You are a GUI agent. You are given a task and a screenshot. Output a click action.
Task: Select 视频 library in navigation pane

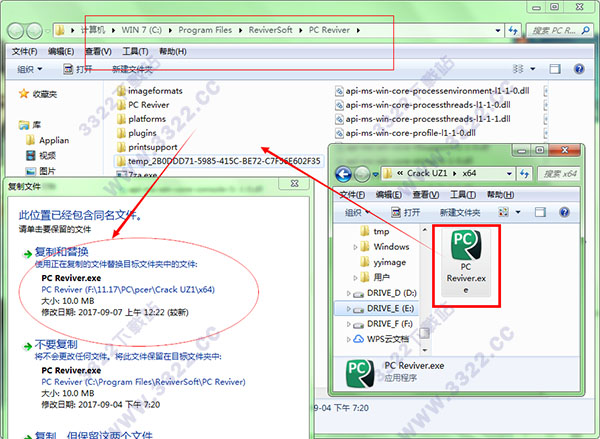click(x=41, y=155)
